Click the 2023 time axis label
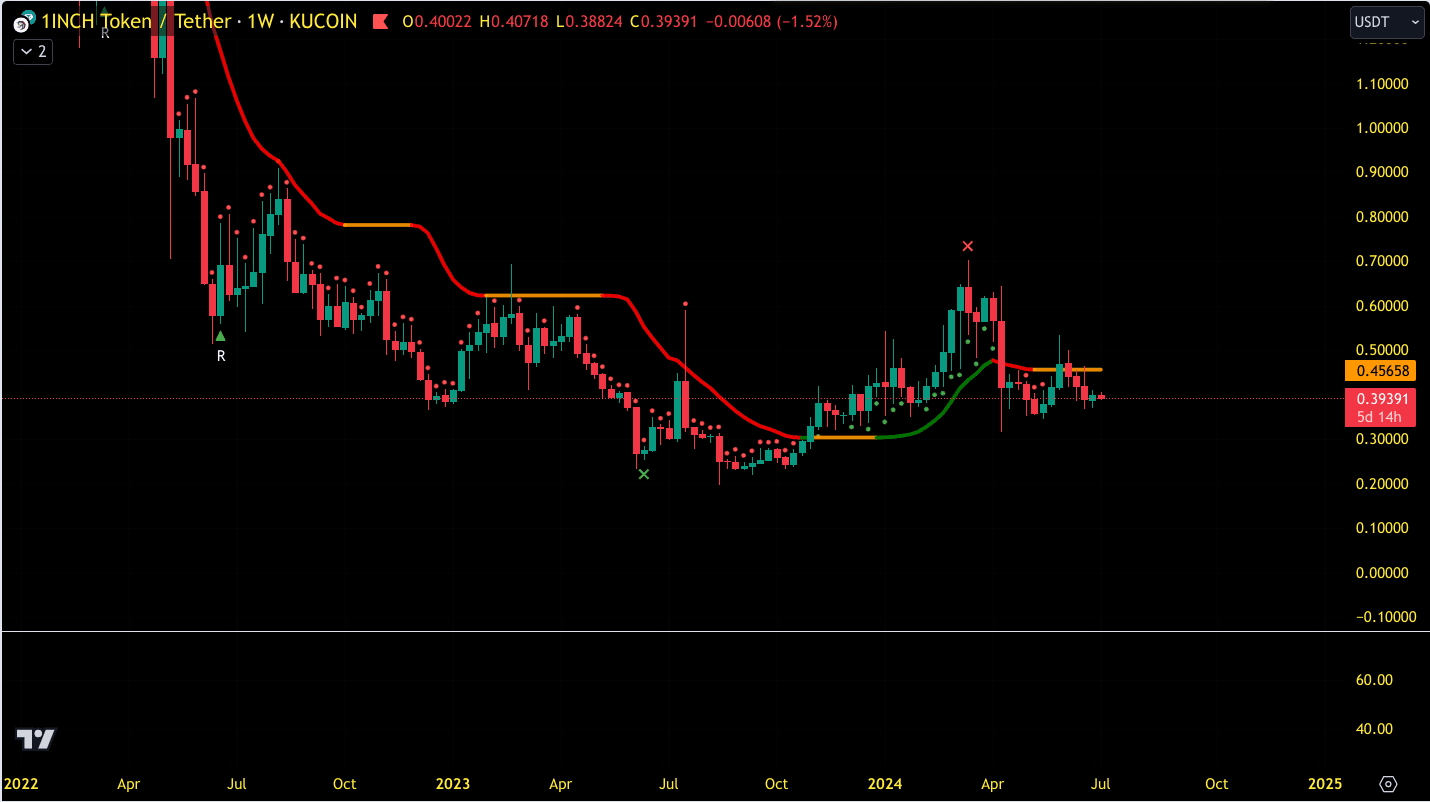The image size is (1430, 802). click(x=453, y=784)
